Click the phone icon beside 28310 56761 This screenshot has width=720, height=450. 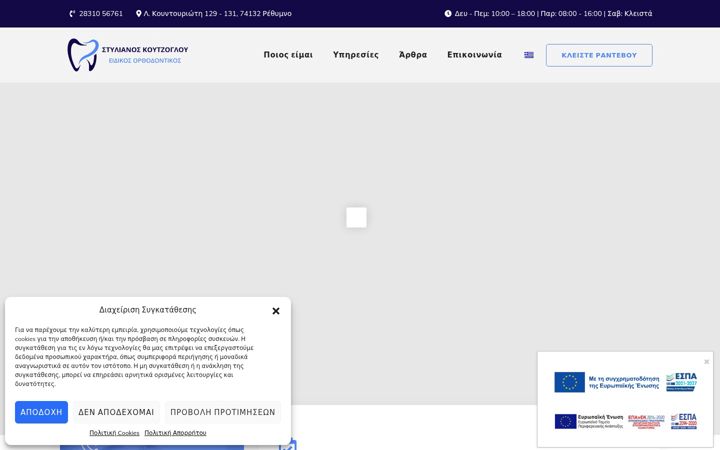pyautogui.click(x=72, y=14)
